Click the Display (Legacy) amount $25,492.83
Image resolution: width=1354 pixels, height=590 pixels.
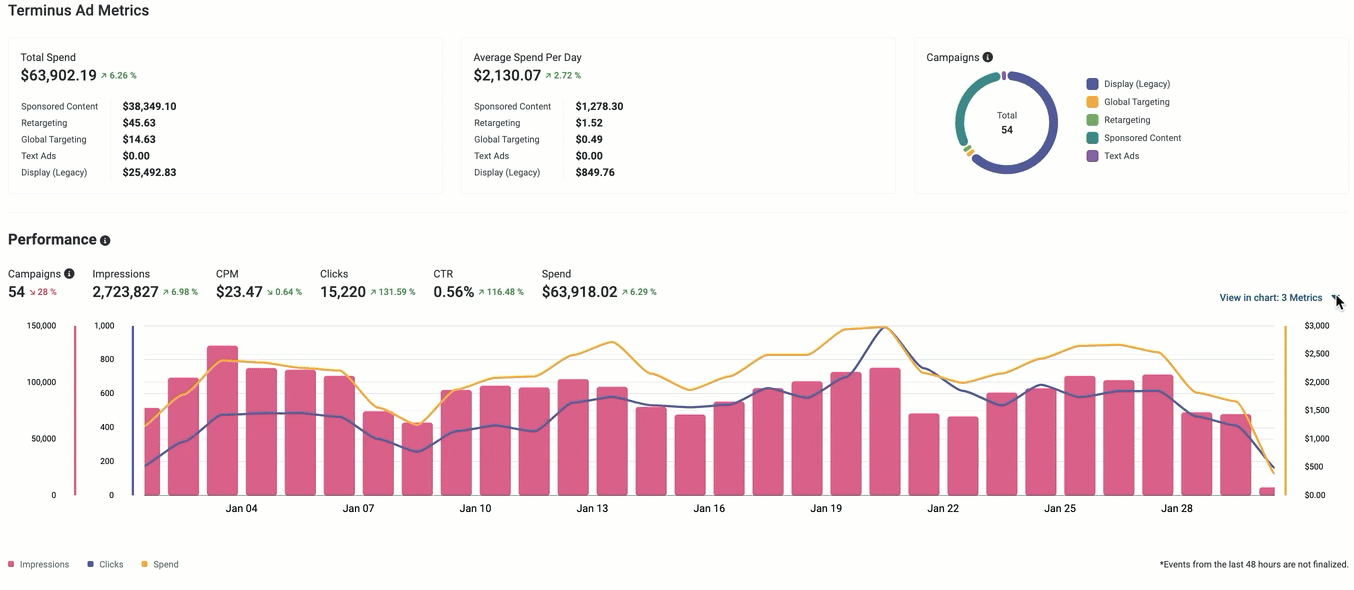click(149, 173)
